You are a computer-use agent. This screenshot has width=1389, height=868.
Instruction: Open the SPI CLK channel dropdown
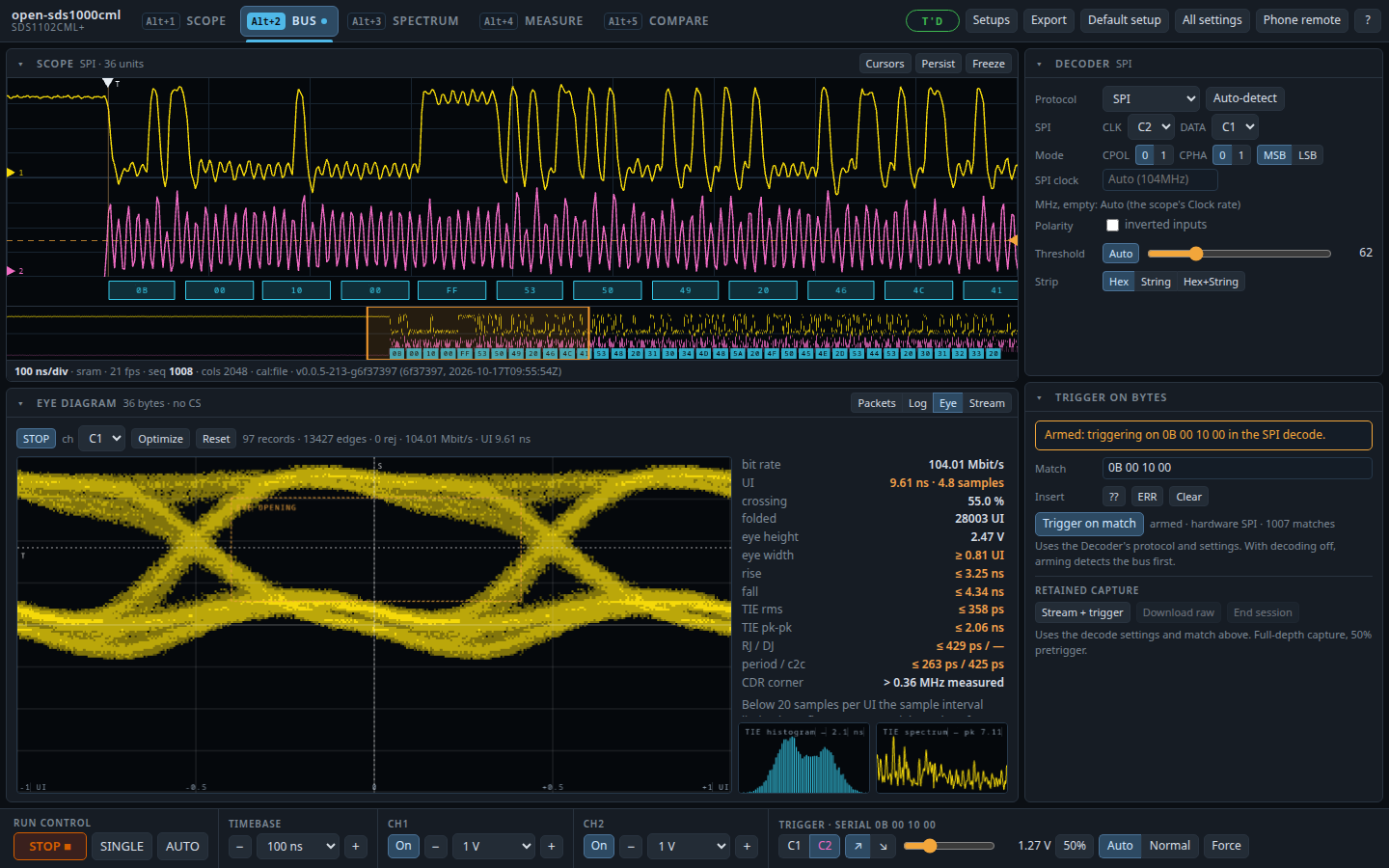coord(1151,127)
